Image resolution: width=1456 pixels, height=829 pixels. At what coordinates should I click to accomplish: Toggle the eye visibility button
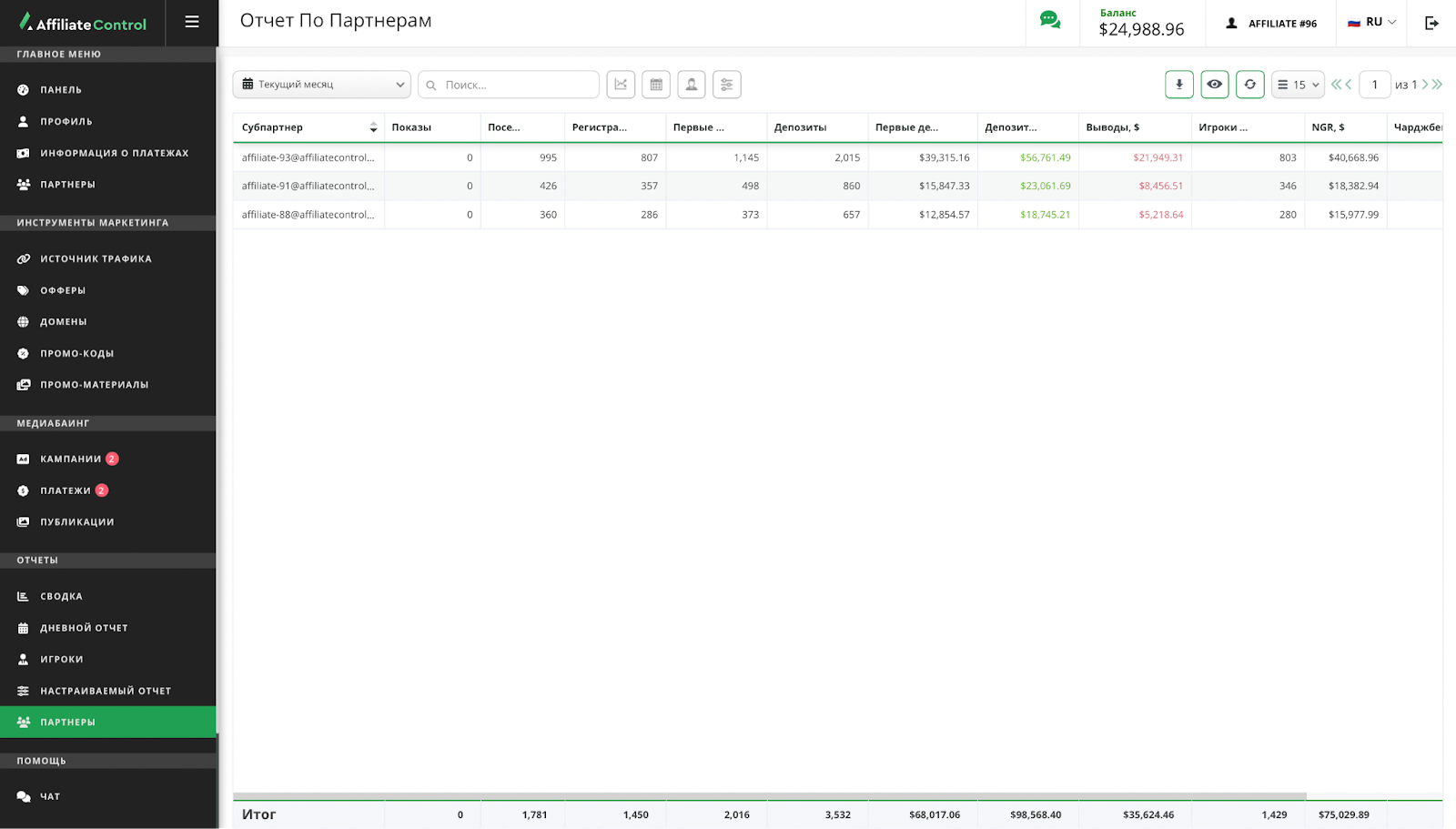click(1214, 85)
